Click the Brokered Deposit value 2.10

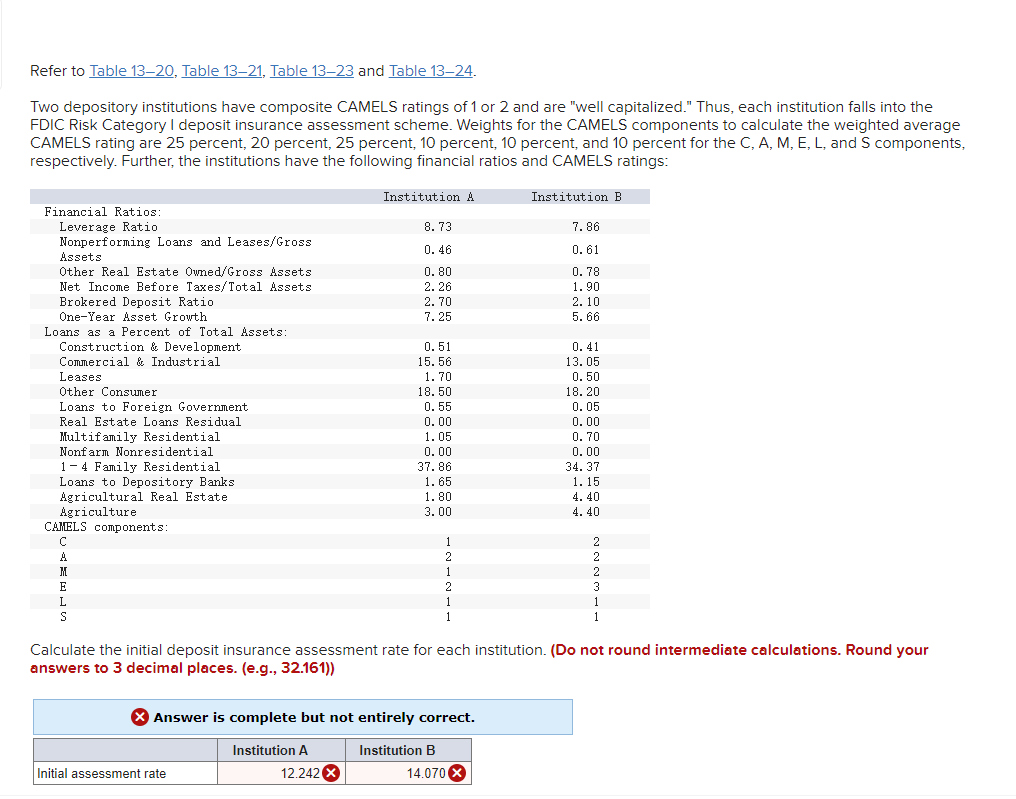click(586, 302)
